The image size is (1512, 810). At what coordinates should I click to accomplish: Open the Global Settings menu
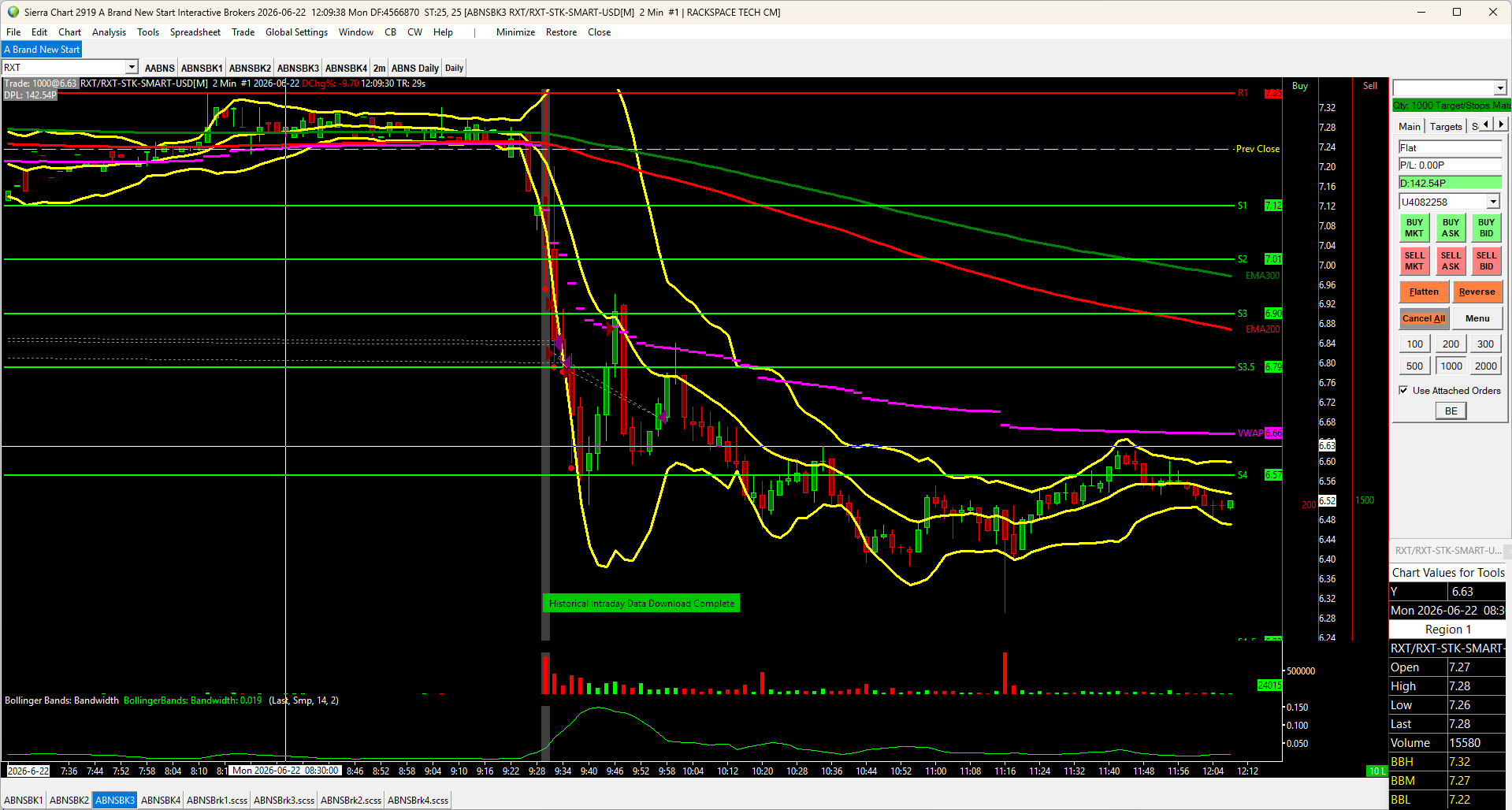[296, 32]
